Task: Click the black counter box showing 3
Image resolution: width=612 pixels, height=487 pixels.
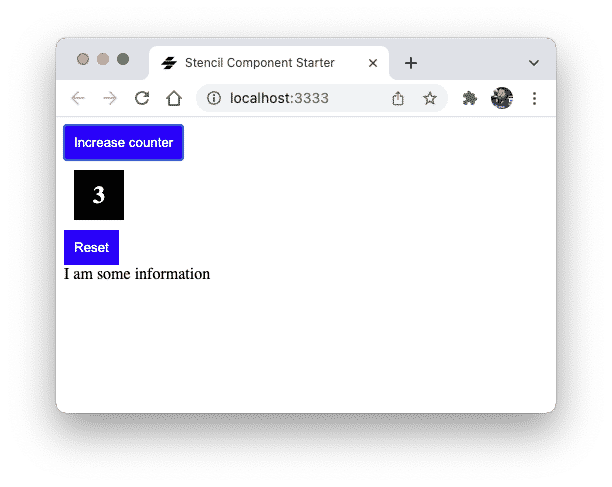Action: [x=99, y=195]
